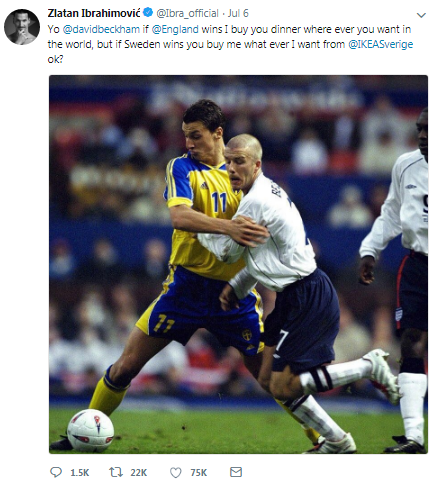Viewport: 435px width, 484px height.
Task: Click the @Ibra_official handle
Action: [x=187, y=13]
